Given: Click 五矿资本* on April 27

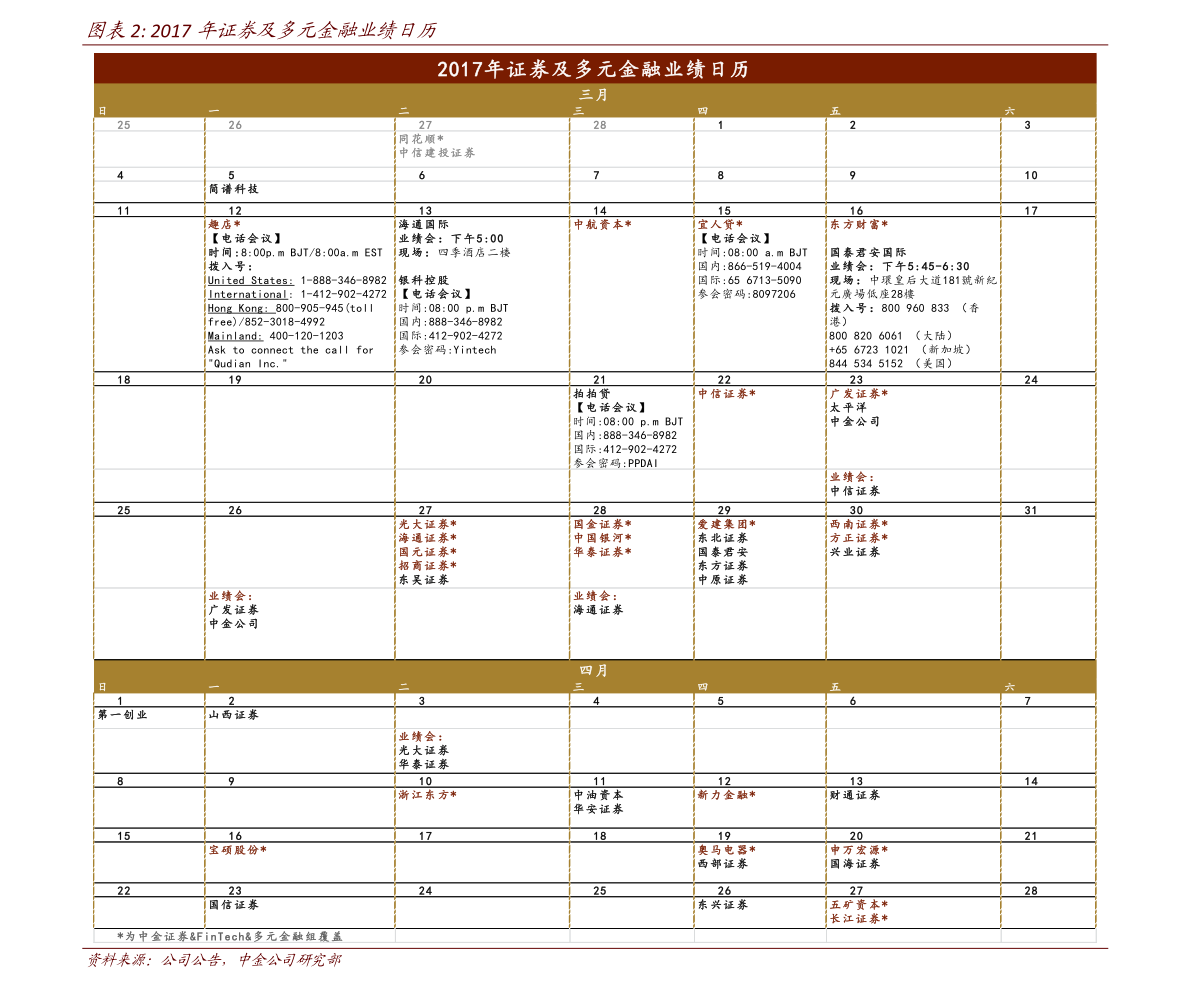Looking at the screenshot, I should point(858,905).
